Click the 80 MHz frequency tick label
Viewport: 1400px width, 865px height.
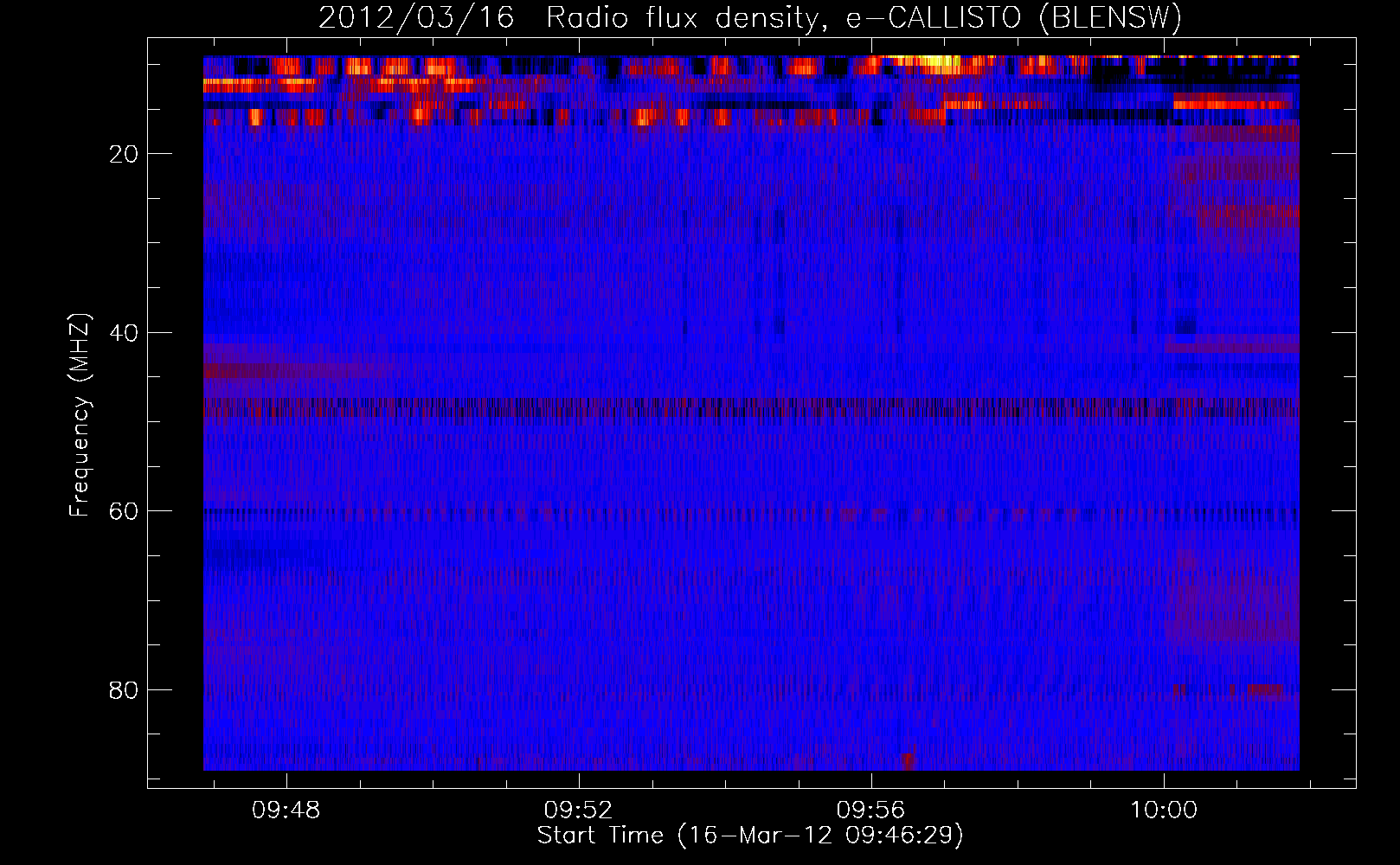(124, 690)
